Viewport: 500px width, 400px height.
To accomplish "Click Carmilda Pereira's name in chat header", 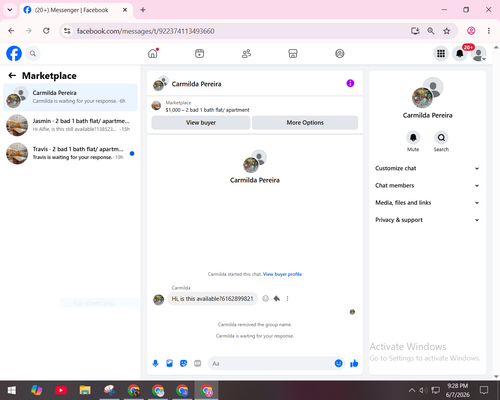I will coord(196,84).
